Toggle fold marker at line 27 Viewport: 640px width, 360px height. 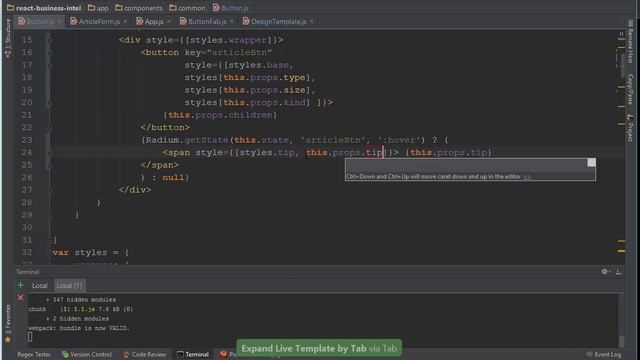pyautogui.click(x=49, y=190)
